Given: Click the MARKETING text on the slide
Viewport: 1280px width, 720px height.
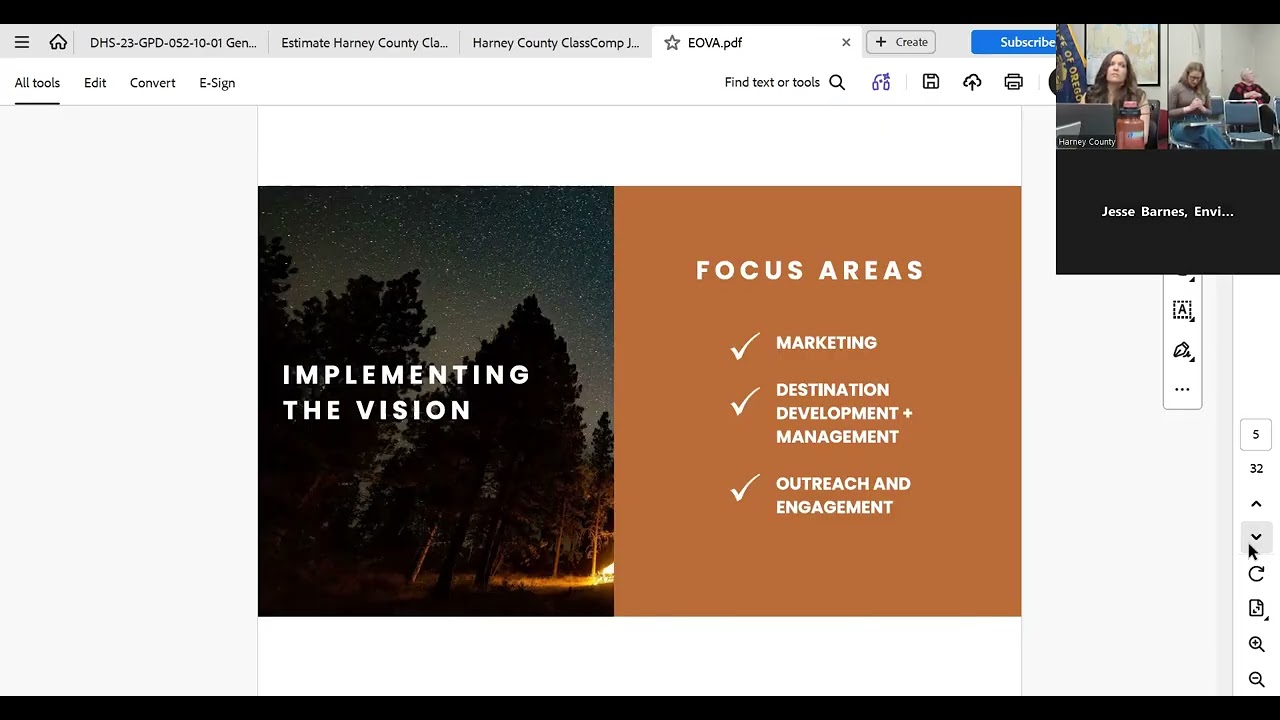Looking at the screenshot, I should pyautogui.click(x=826, y=343).
